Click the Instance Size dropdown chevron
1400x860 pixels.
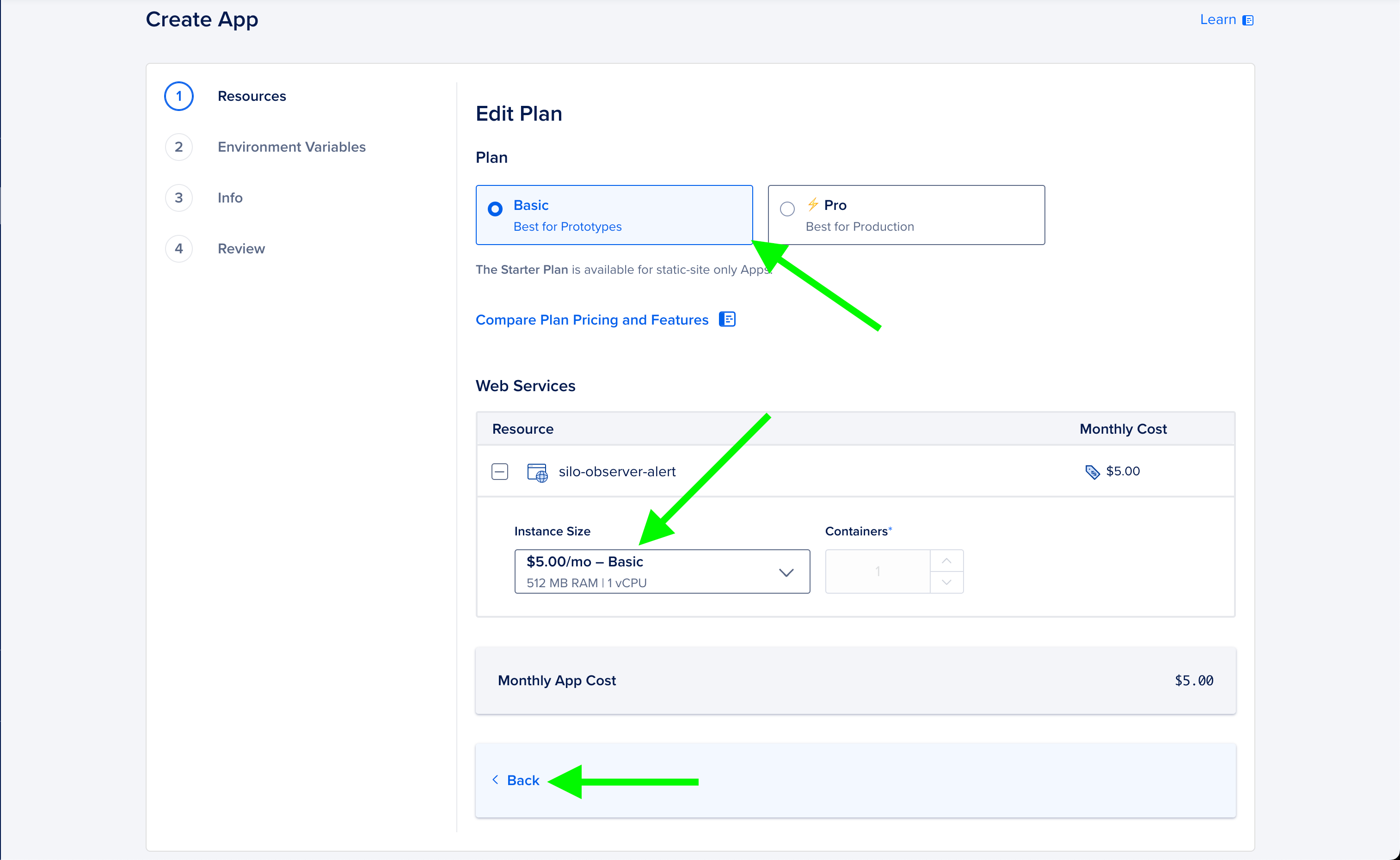point(786,572)
